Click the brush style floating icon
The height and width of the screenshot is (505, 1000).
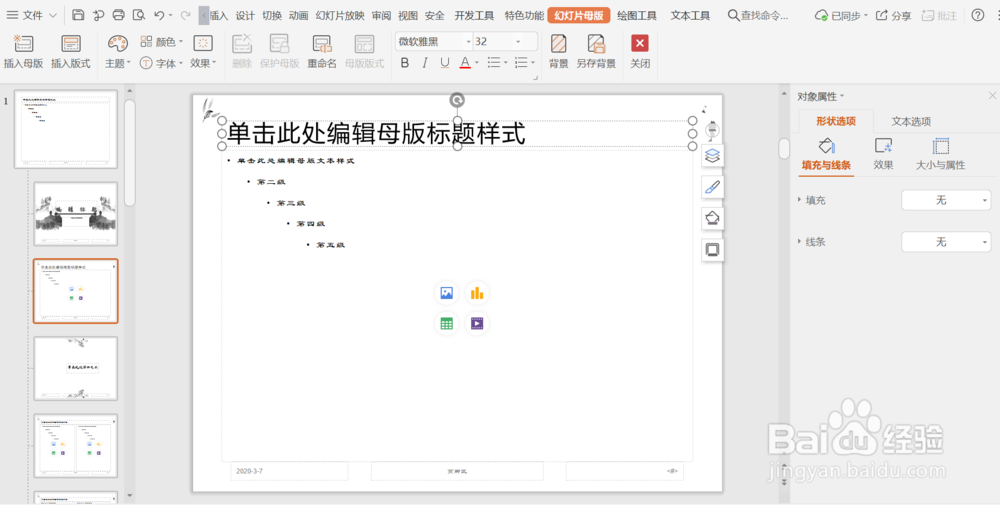tap(712, 187)
